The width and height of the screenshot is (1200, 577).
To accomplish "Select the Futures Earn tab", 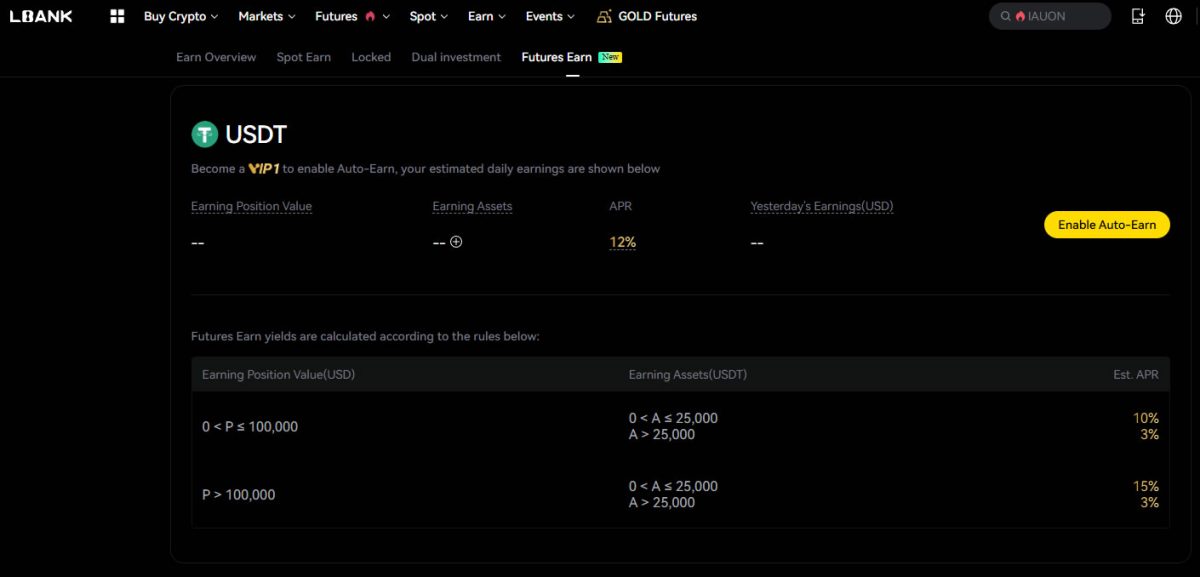I will click(x=557, y=57).
